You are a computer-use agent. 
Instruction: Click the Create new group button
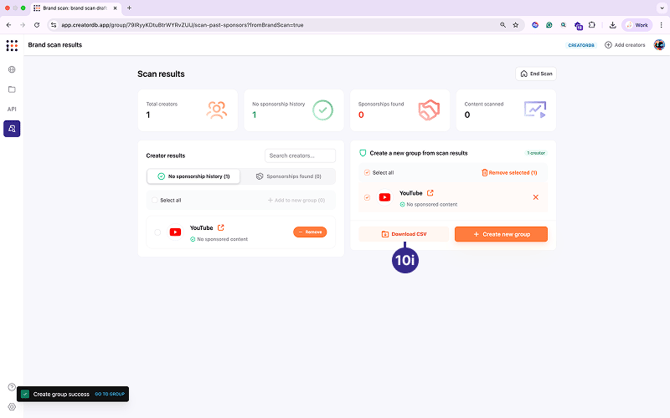pyautogui.click(x=501, y=234)
